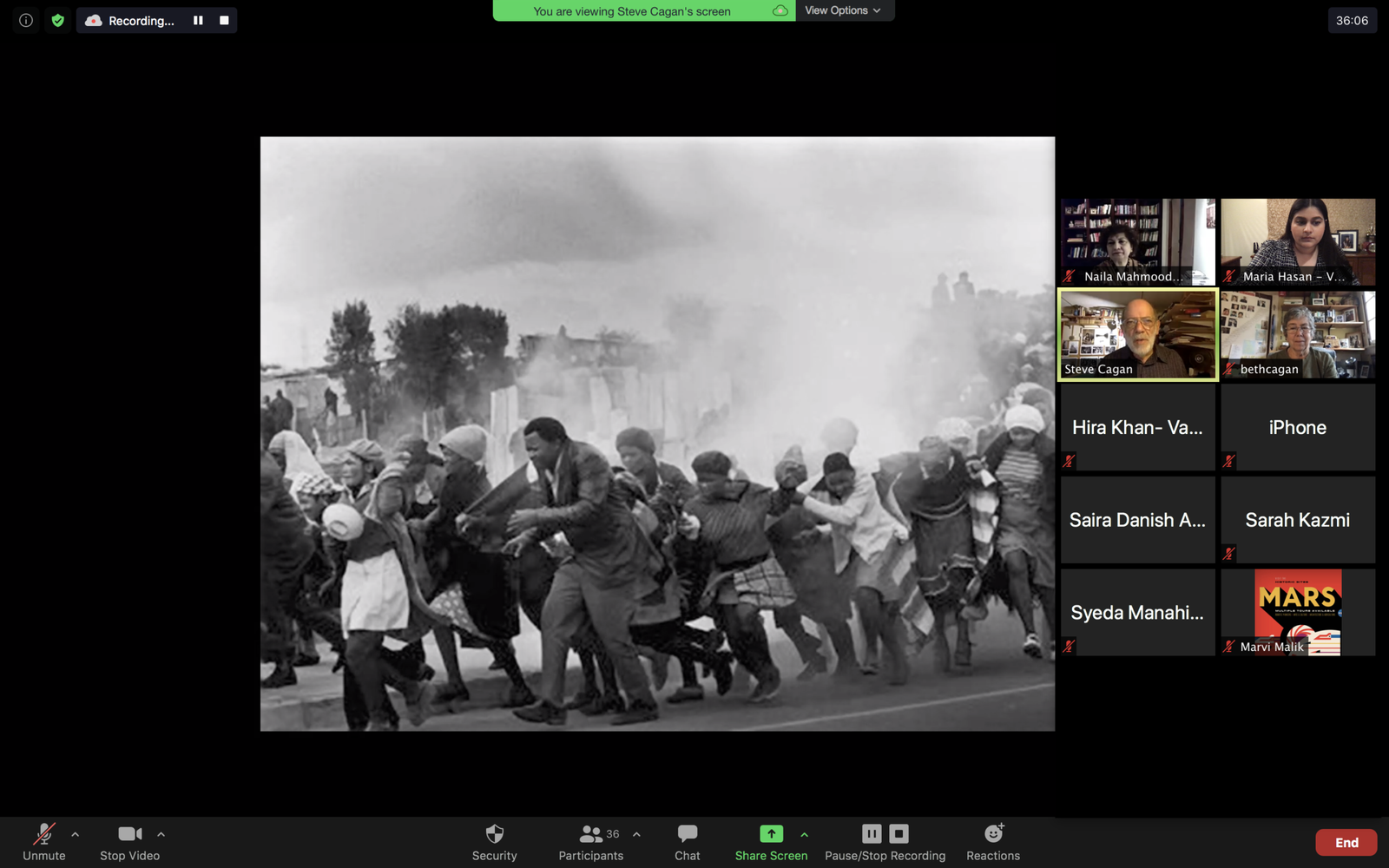Click the green Share Screen button
This screenshot has height=868, width=1389.
(771, 842)
